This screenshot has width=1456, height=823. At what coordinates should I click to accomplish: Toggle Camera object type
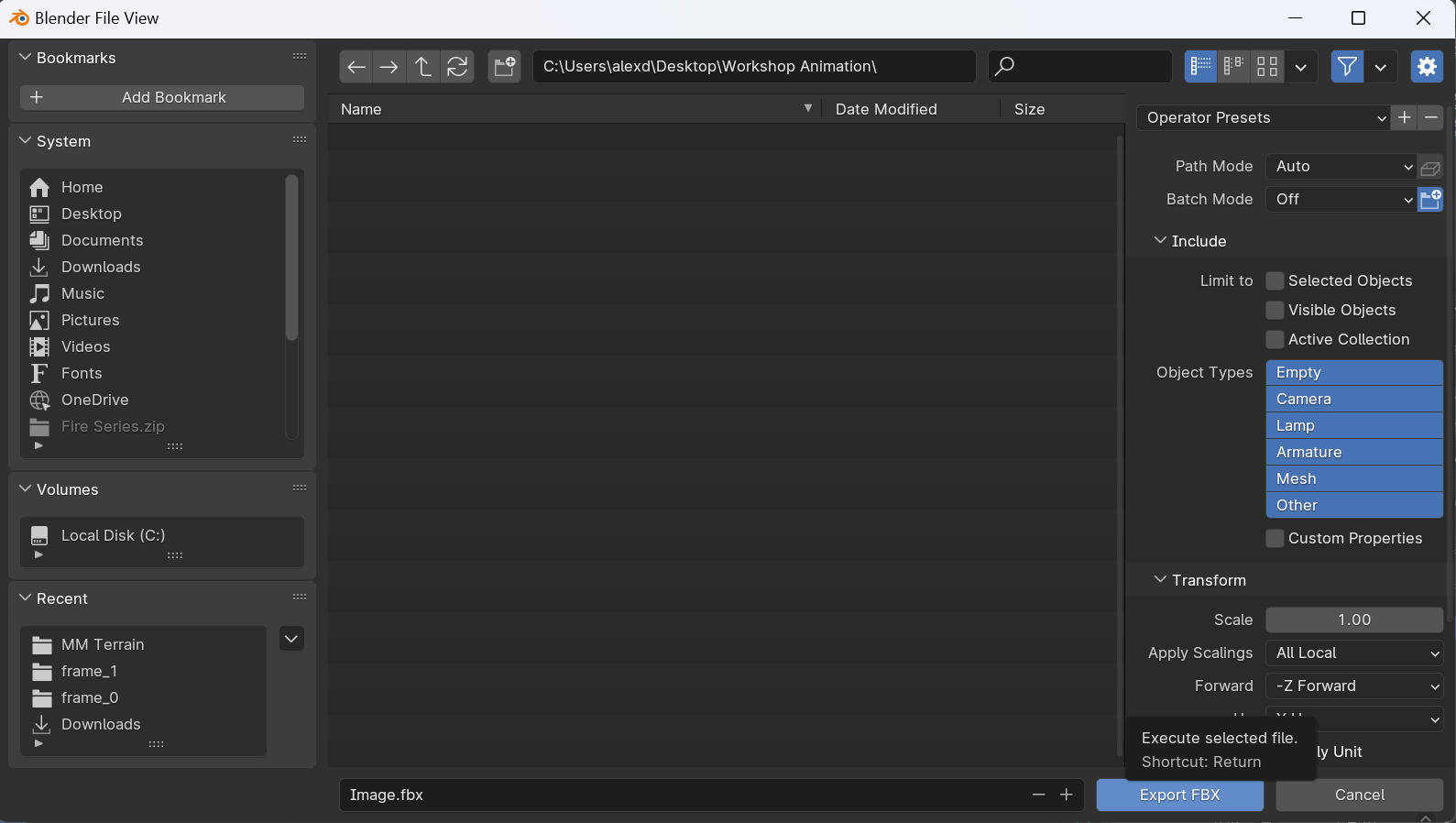point(1354,399)
